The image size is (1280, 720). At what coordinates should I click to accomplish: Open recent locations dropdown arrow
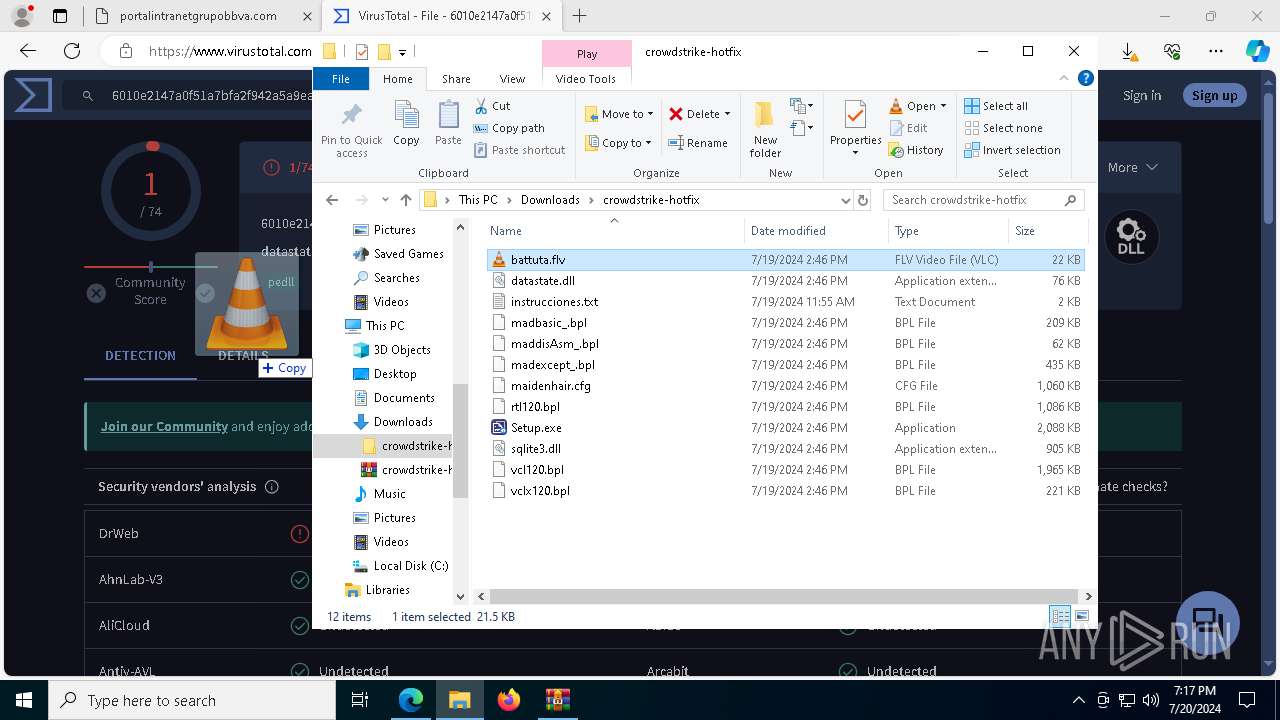pyautogui.click(x=384, y=200)
